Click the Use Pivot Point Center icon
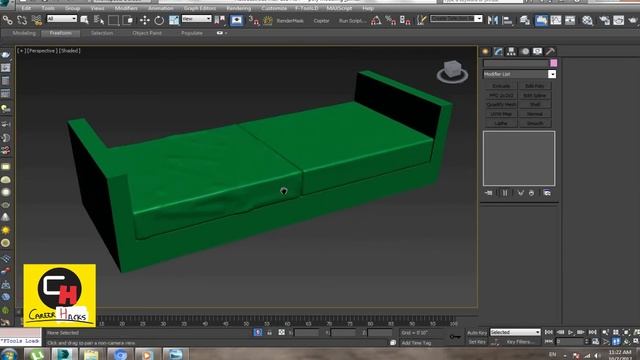640x360 pixels. click(x=220, y=20)
